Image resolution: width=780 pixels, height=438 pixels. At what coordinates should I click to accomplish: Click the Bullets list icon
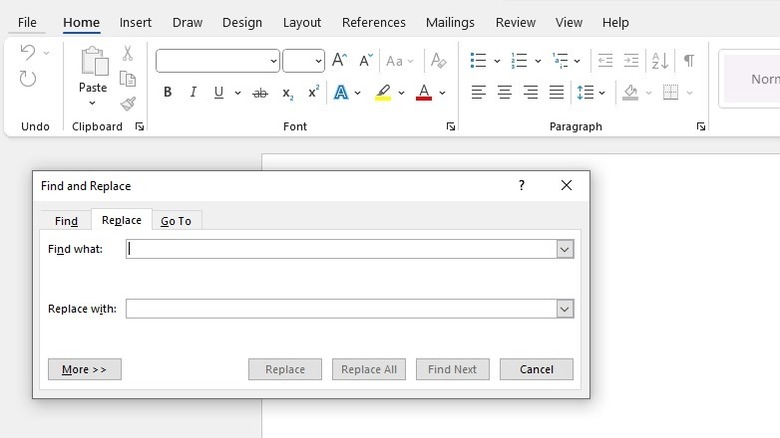click(479, 61)
